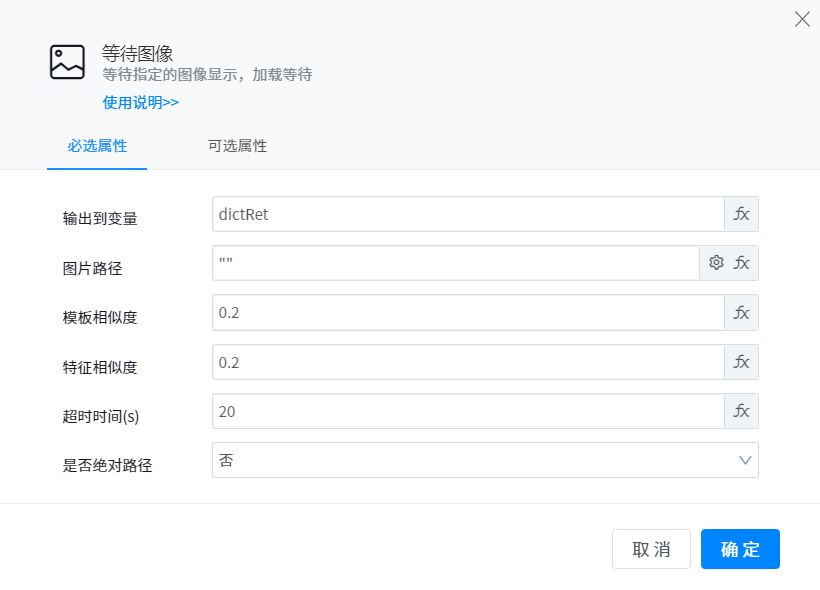Click the fx button for 输出到变量
The width and height of the screenshot is (820, 590).
pos(741,214)
